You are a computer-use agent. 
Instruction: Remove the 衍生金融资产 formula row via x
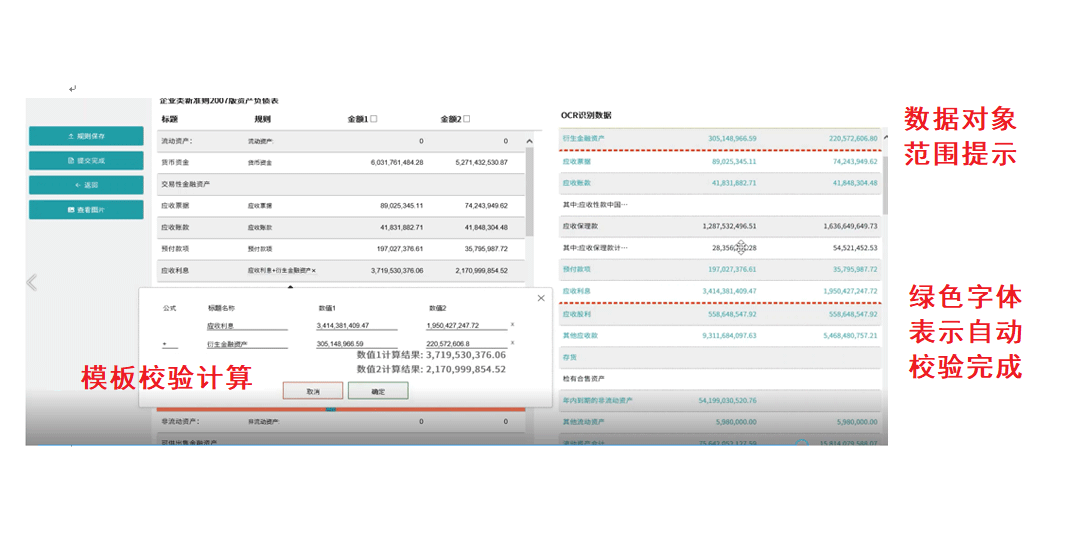tap(513, 344)
